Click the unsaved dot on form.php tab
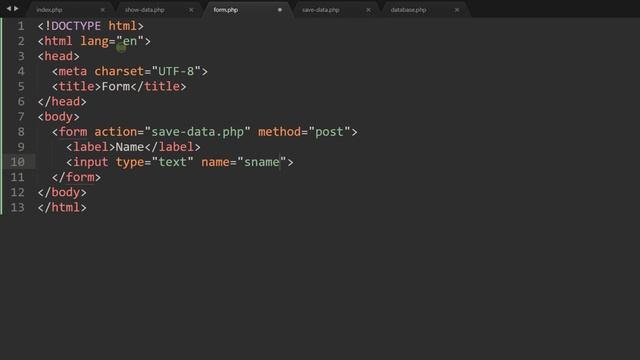The image size is (640, 360). 280,10
